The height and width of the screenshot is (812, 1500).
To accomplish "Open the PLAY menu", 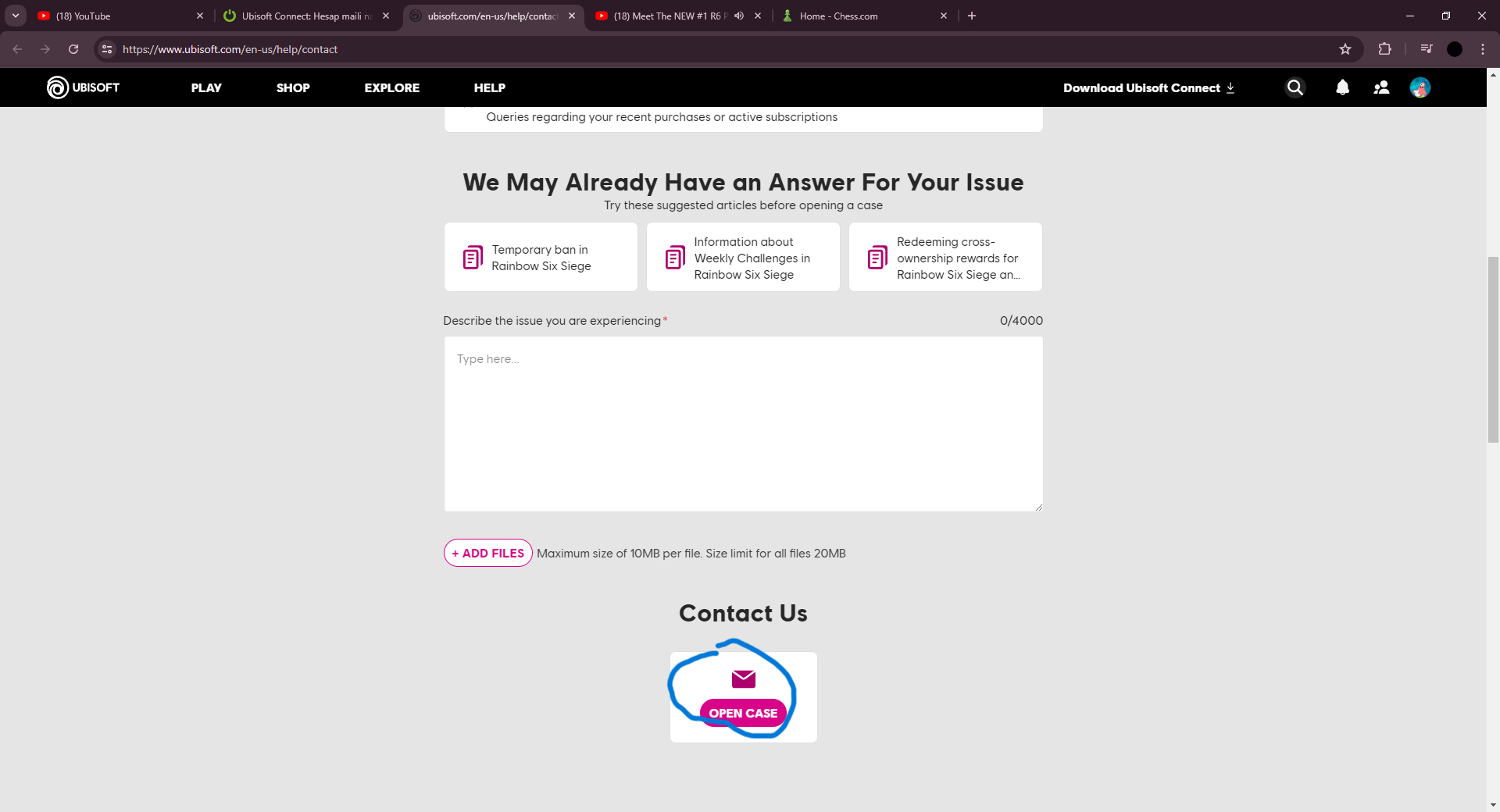I will [206, 87].
